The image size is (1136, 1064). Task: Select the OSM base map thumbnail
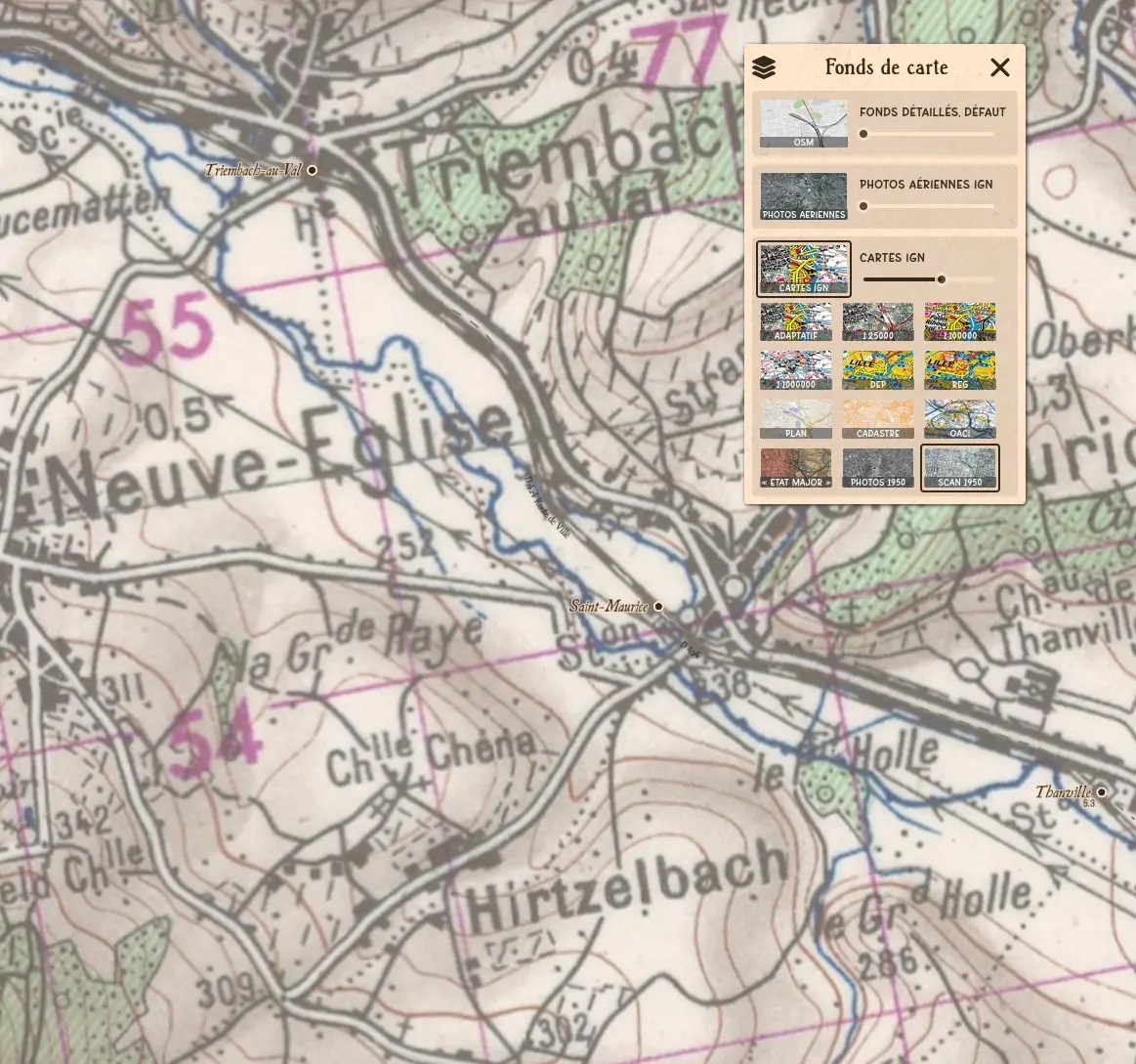[804, 123]
